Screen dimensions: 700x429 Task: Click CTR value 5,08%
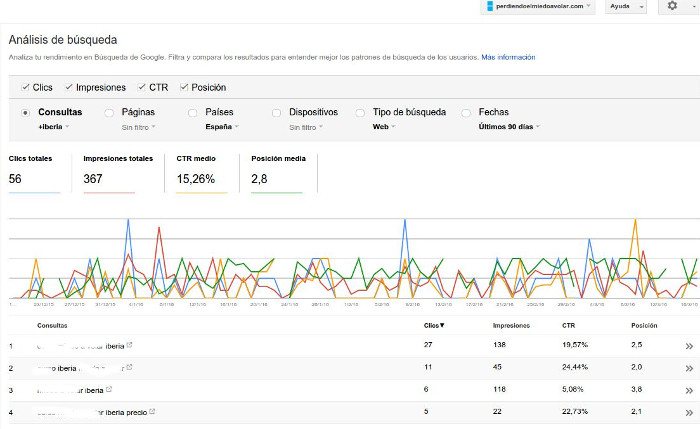click(573, 389)
